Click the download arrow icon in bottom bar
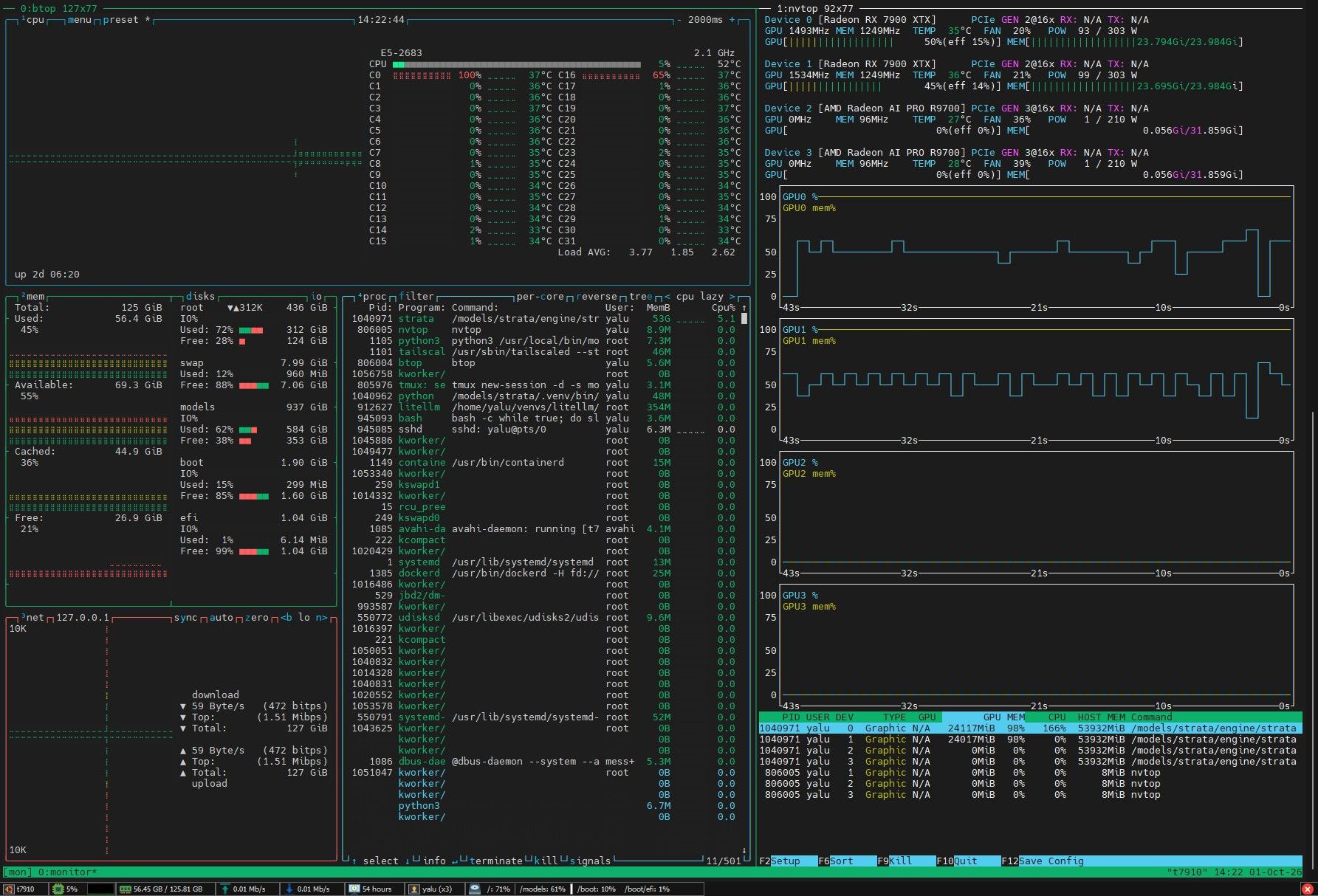 289,889
